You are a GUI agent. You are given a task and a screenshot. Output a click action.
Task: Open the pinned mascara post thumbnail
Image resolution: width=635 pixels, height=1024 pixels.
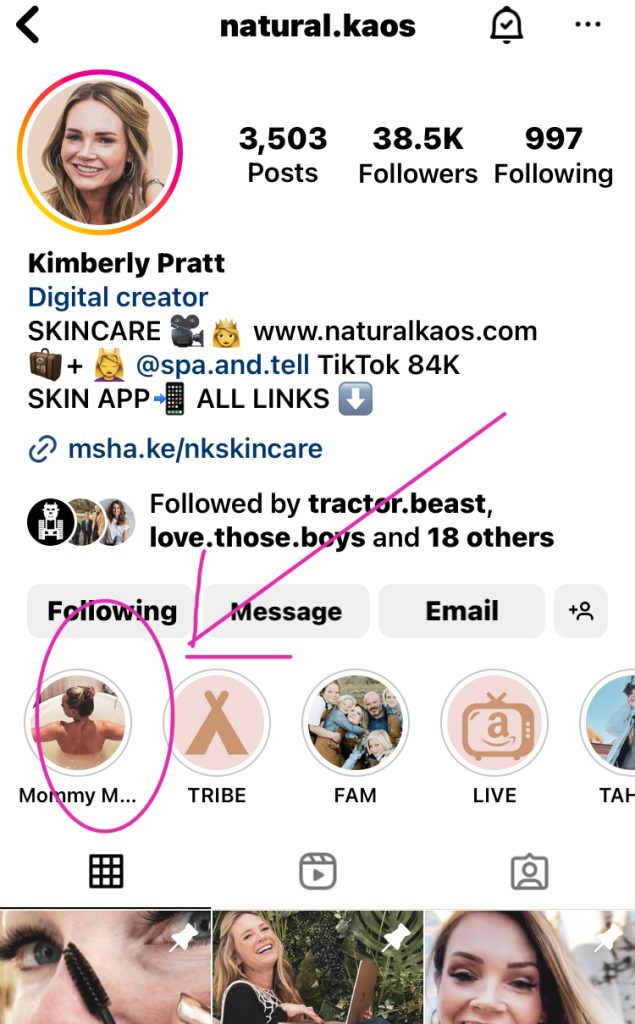coord(105,967)
